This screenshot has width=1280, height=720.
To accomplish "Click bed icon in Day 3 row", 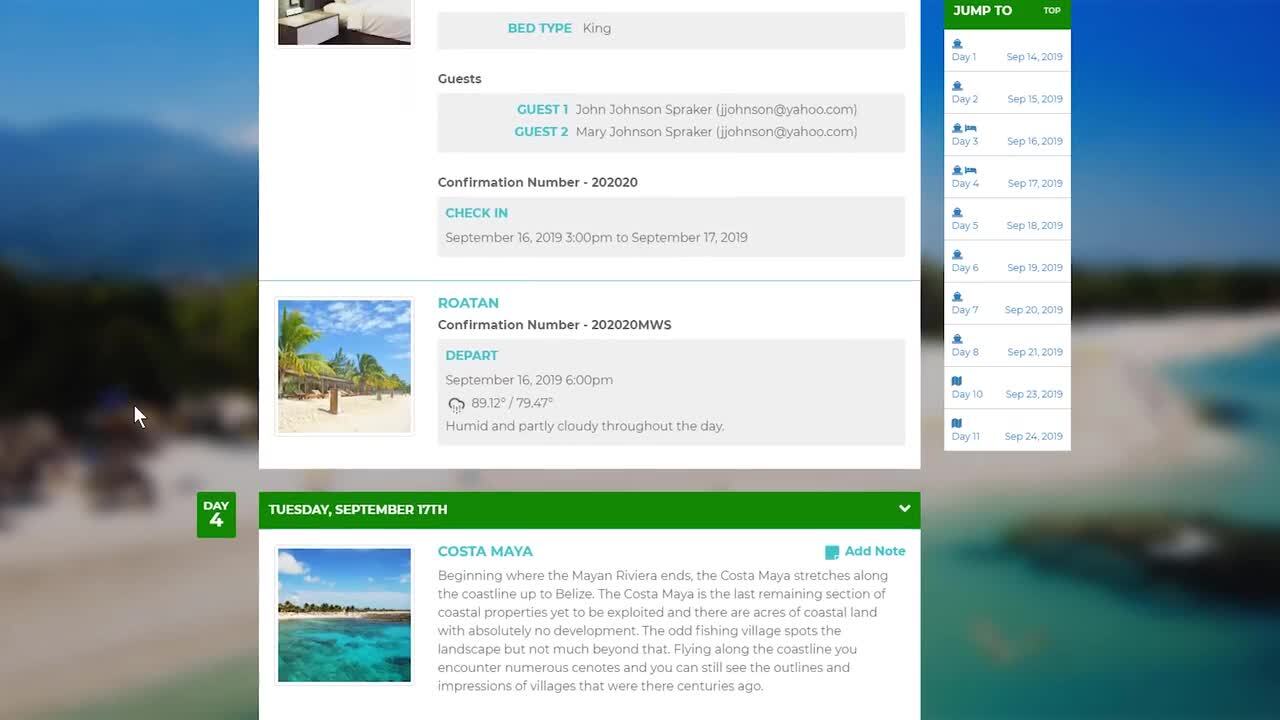I will 970,128.
